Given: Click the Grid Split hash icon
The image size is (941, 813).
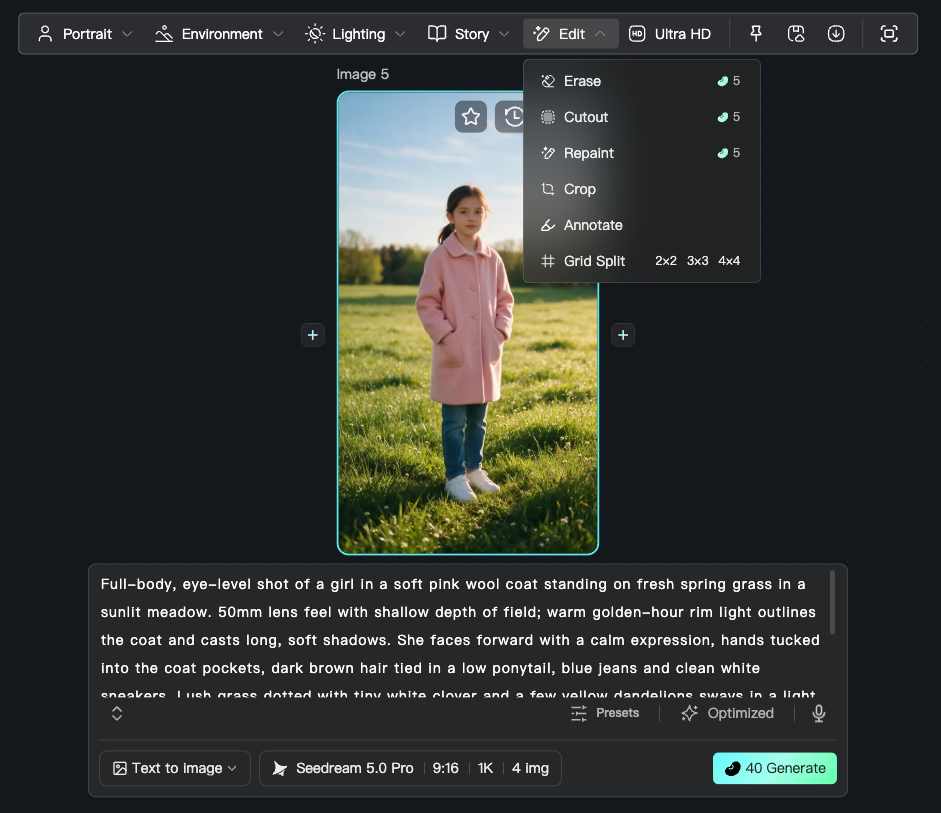Looking at the screenshot, I should (548, 261).
